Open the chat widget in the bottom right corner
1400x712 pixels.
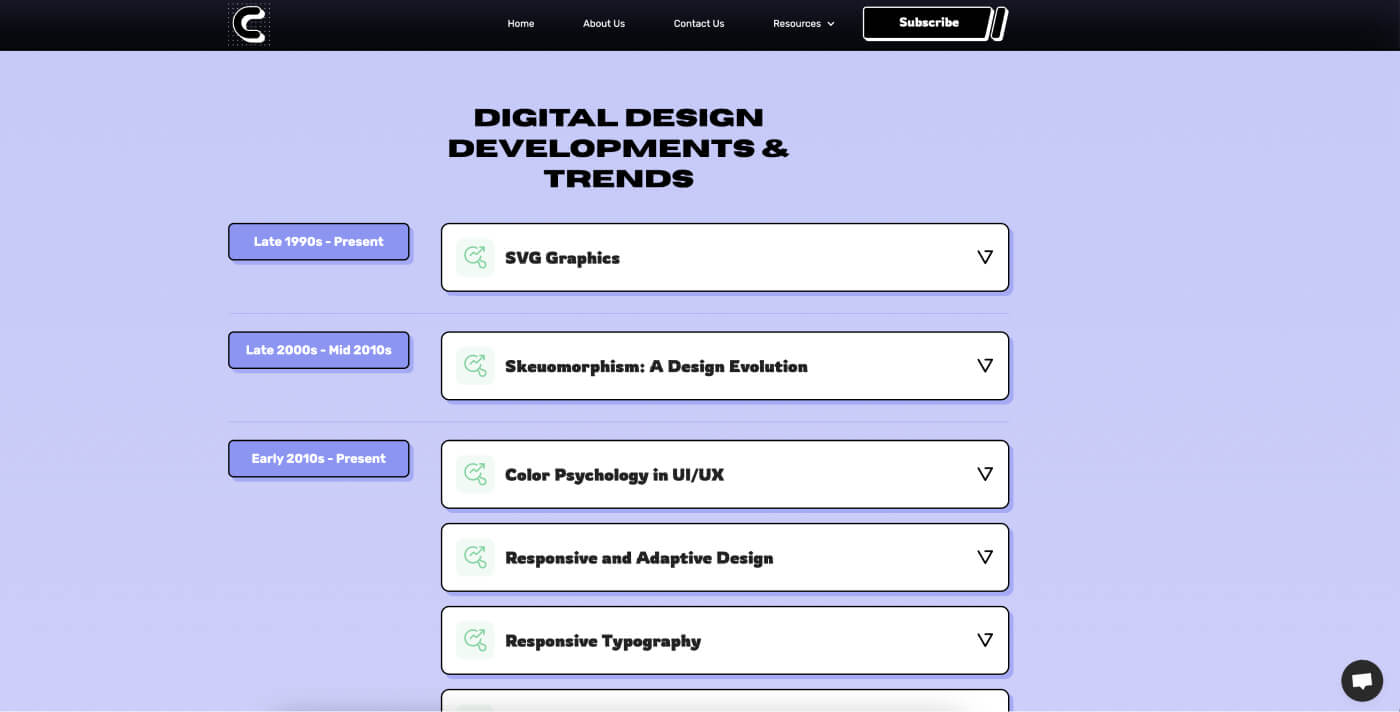tap(1362, 680)
